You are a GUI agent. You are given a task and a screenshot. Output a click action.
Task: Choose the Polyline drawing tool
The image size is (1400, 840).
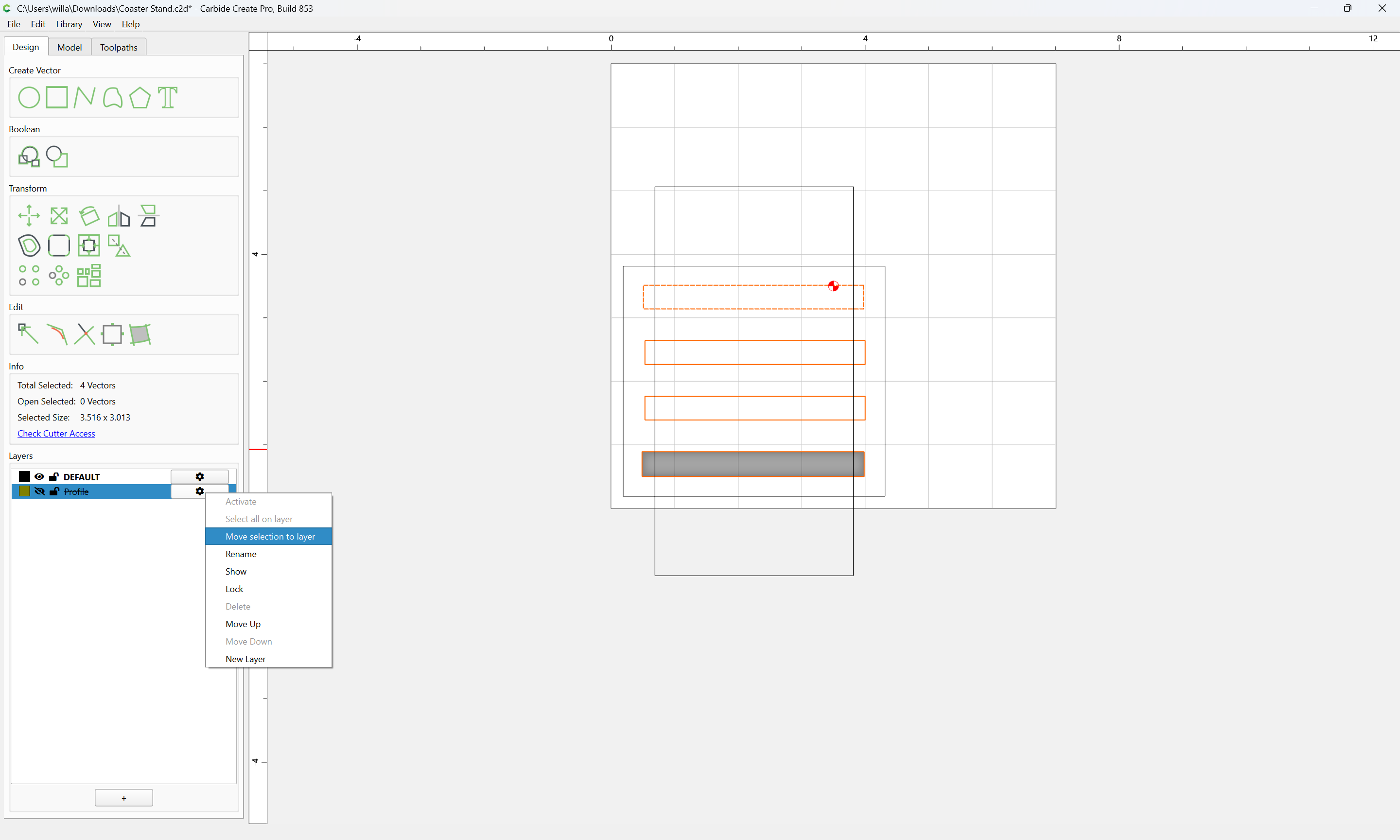(84, 97)
